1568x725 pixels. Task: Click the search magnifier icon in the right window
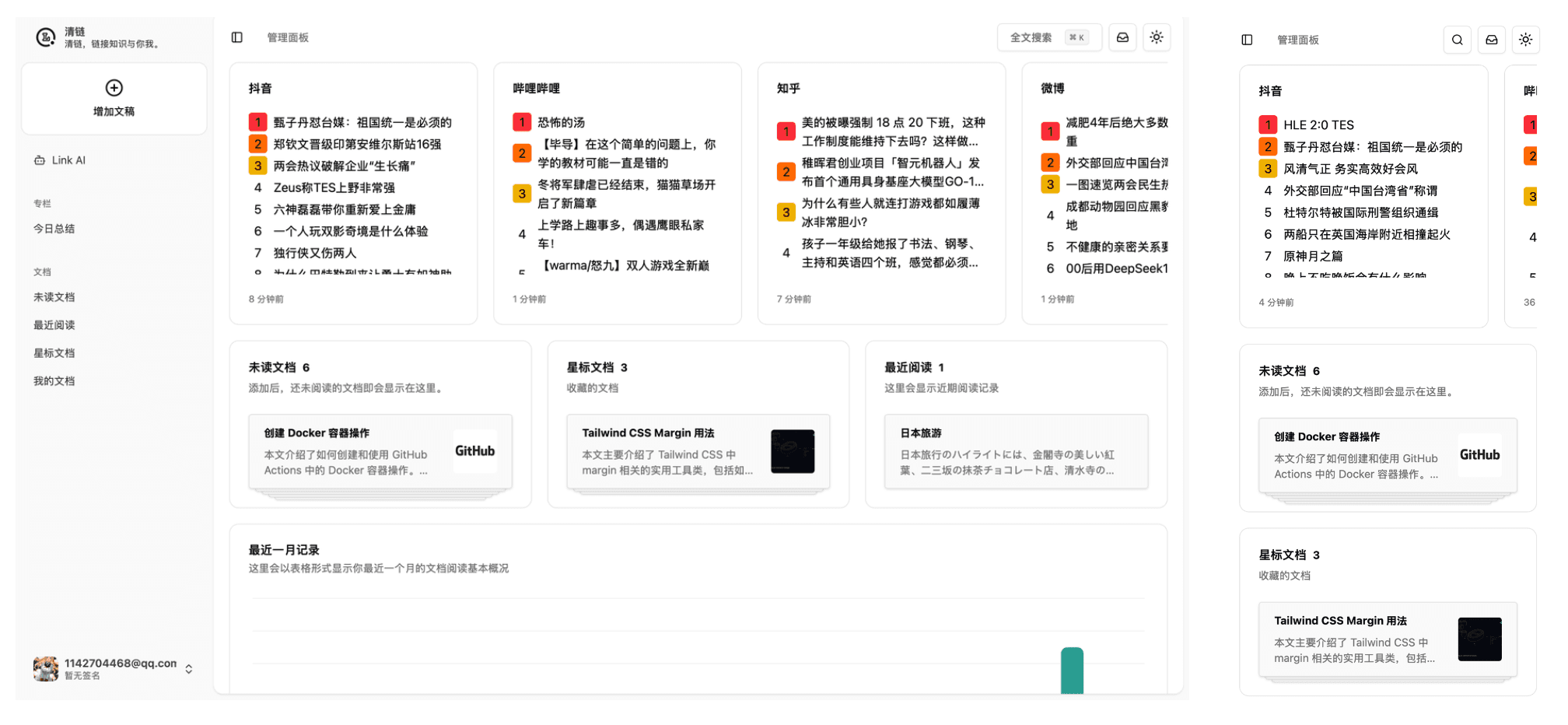(x=1458, y=40)
